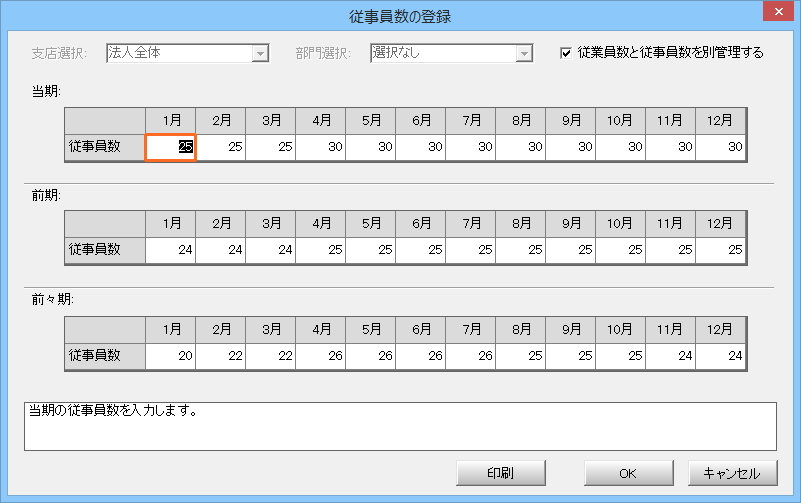Confirm with the OK button

[628, 473]
